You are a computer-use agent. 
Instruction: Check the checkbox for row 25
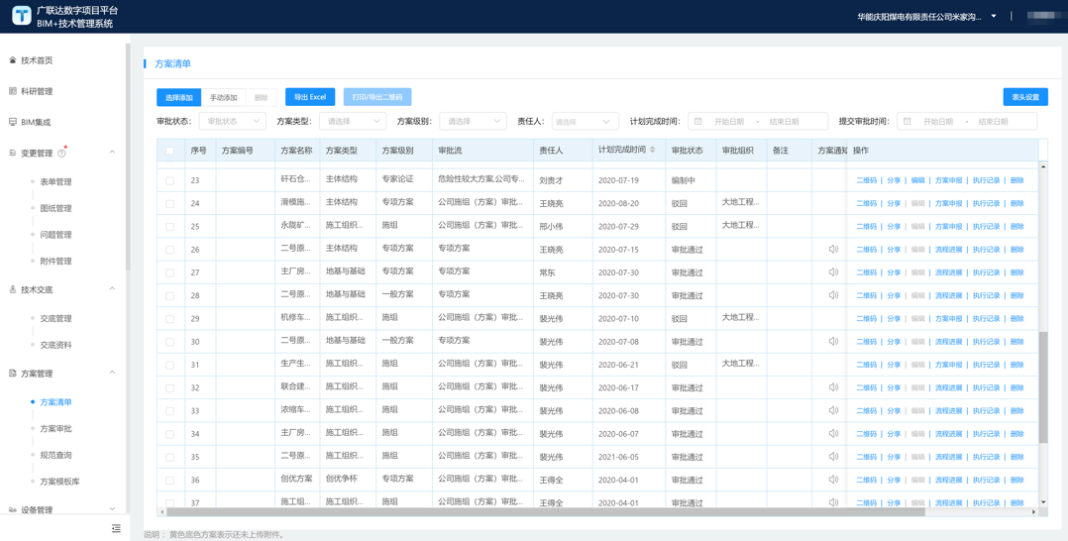[x=170, y=227]
